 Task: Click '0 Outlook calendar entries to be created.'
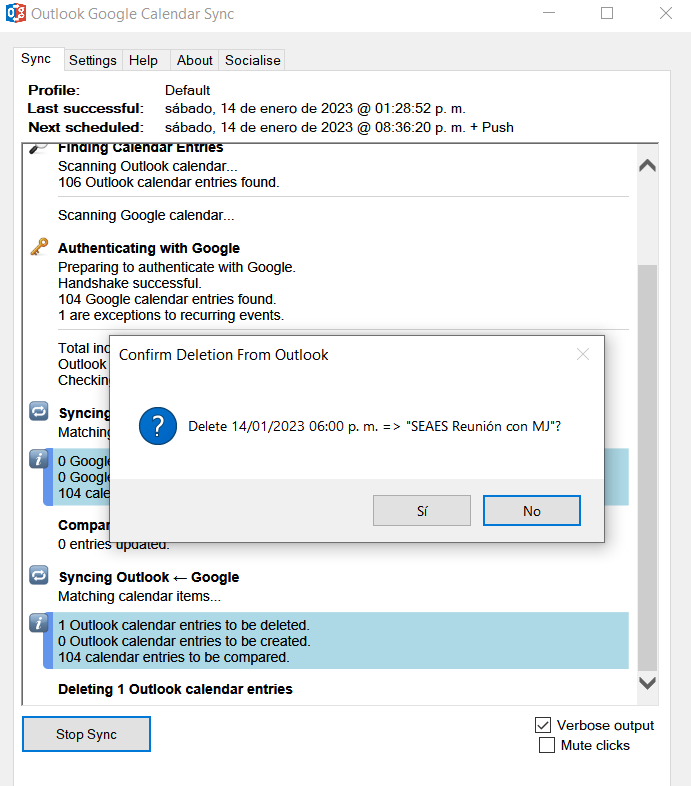click(184, 641)
